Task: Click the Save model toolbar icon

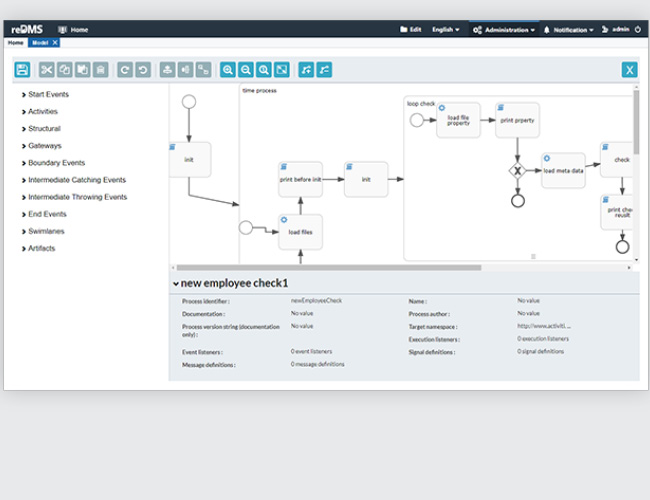Action: 22,70
